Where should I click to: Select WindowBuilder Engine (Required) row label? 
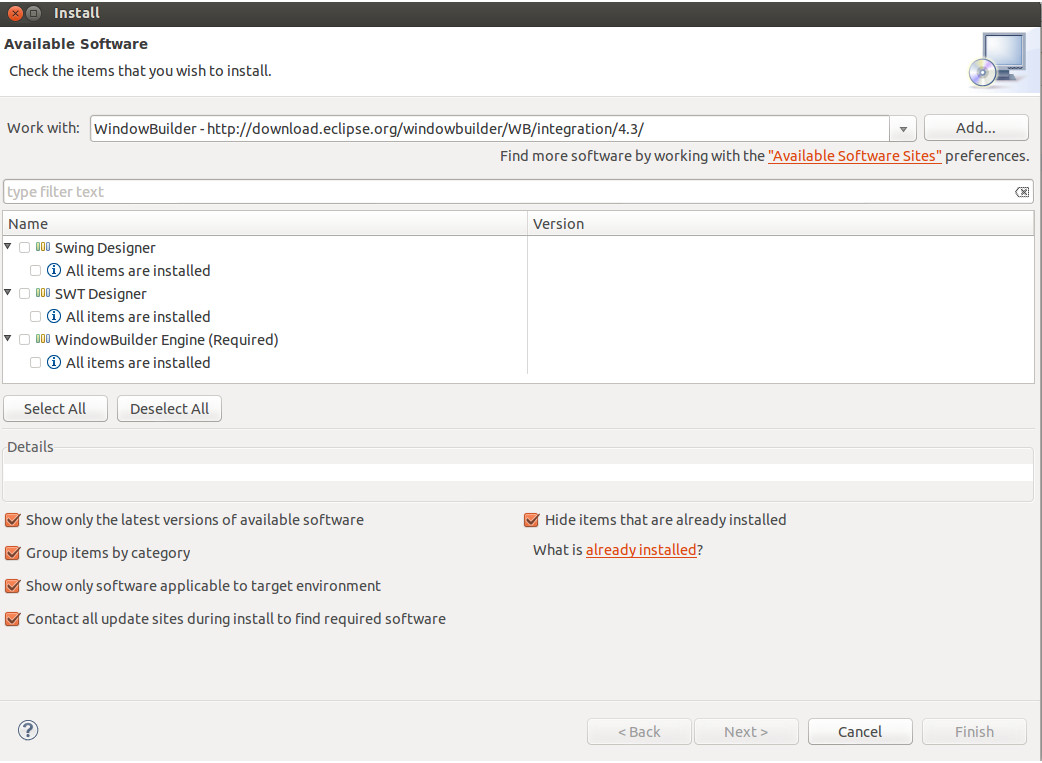[x=166, y=340]
